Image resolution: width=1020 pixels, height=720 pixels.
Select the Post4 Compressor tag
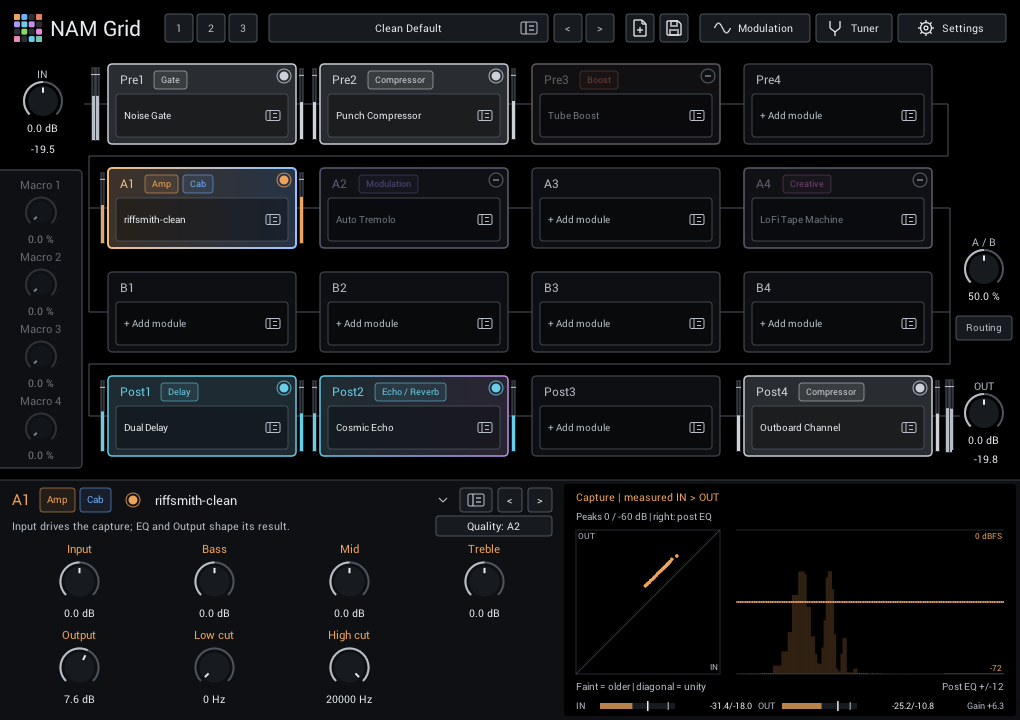[831, 392]
